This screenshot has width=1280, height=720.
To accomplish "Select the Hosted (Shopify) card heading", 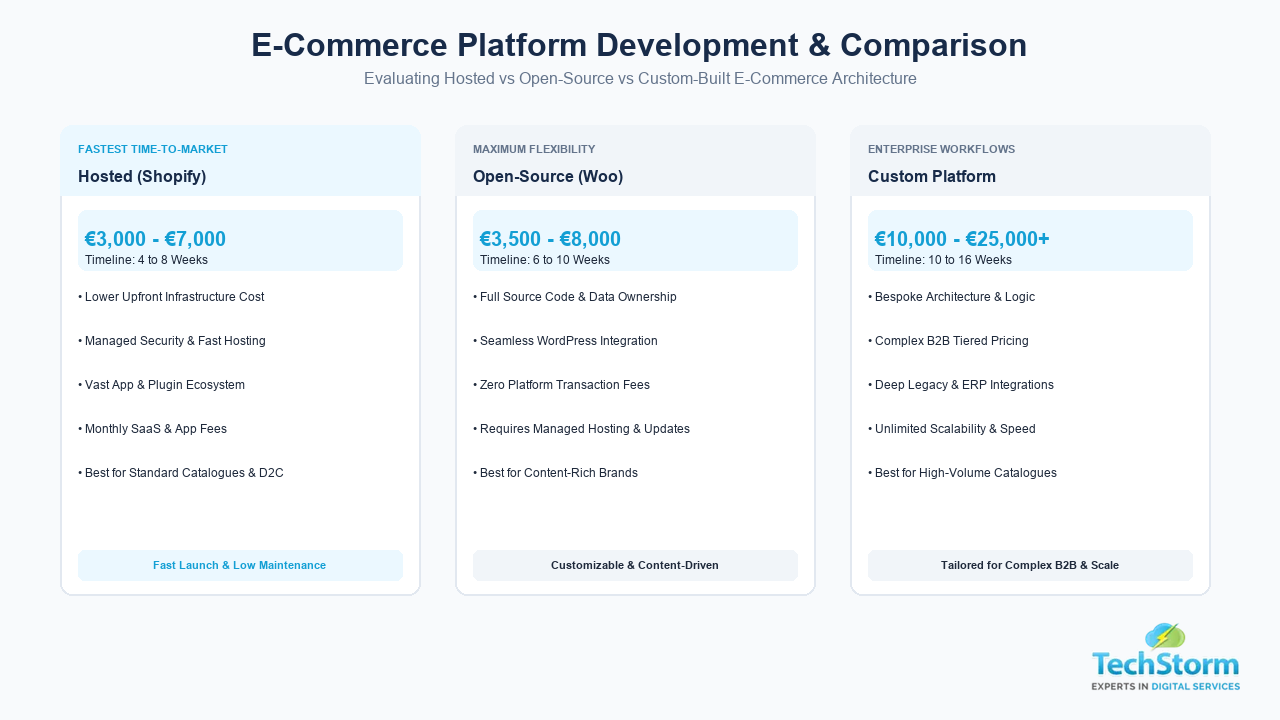I will coord(142,176).
